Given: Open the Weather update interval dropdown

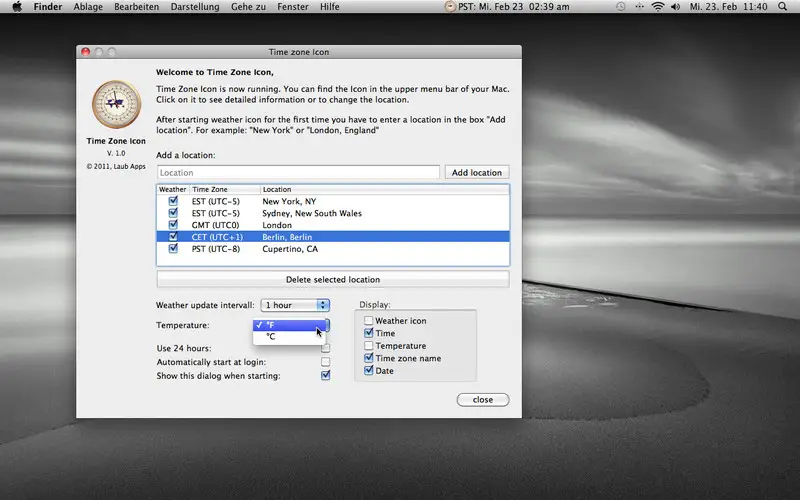Looking at the screenshot, I should 295,305.
